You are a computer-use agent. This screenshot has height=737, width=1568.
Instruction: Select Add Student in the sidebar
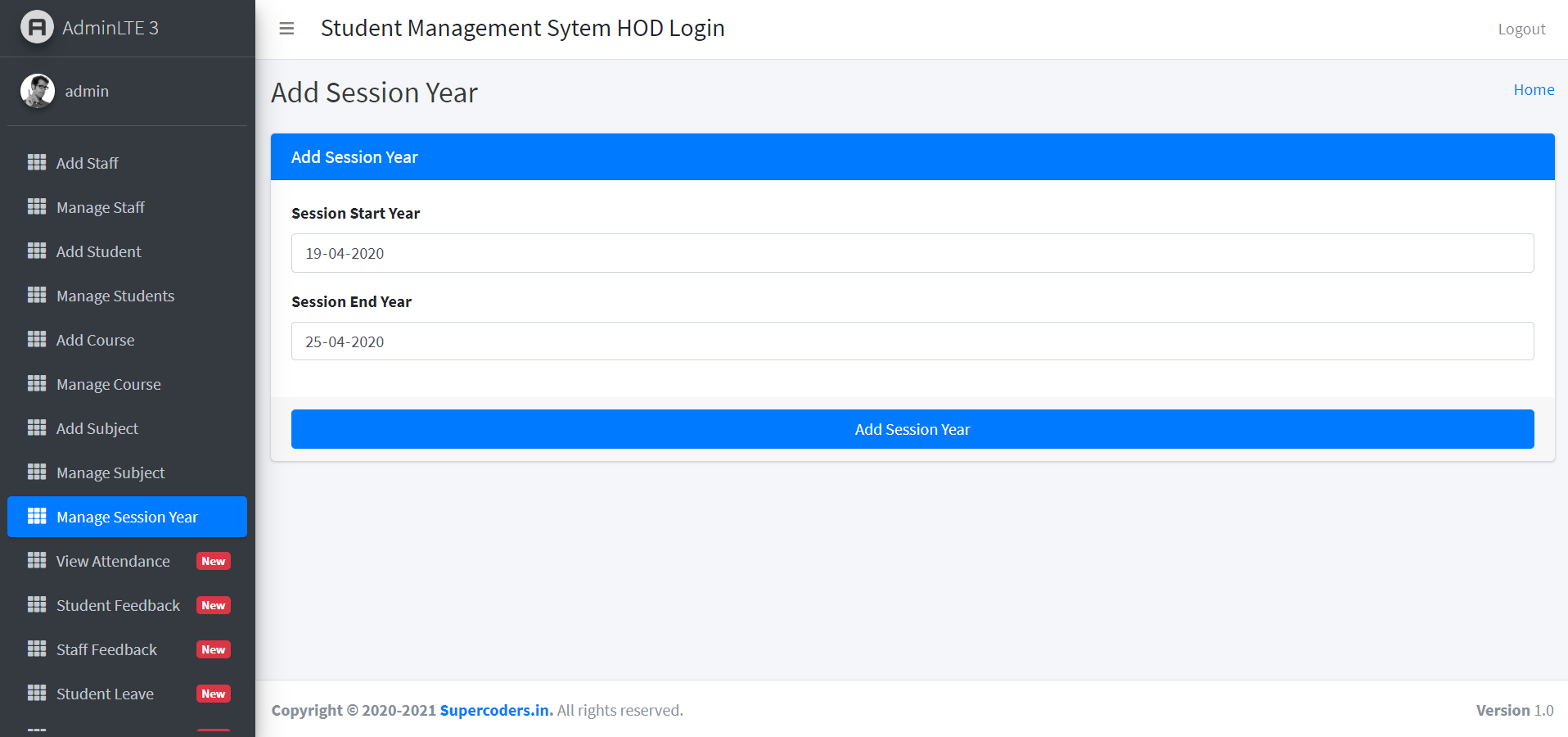point(98,251)
